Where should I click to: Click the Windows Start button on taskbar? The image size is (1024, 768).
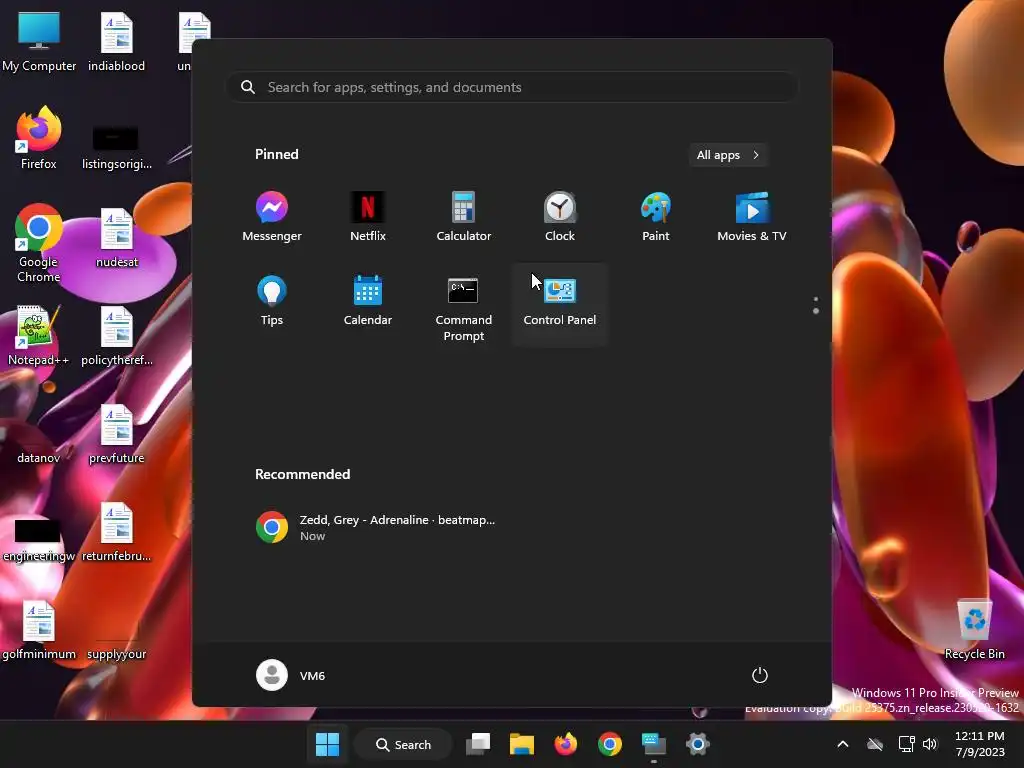(x=327, y=744)
